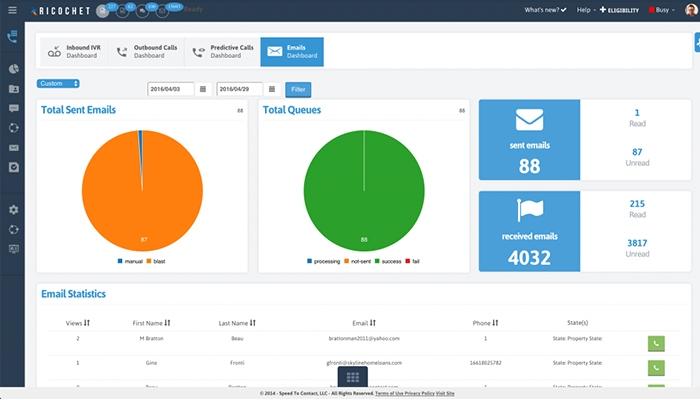700x400 pixels.
Task: Open calendar picker for end date 2016/04/29
Action: click(x=271, y=89)
